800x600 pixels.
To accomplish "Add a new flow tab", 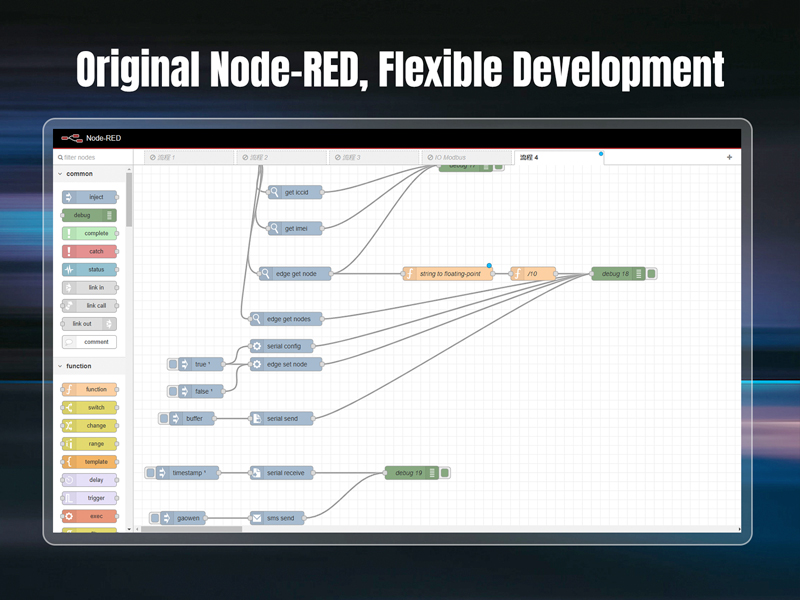I will (x=730, y=158).
